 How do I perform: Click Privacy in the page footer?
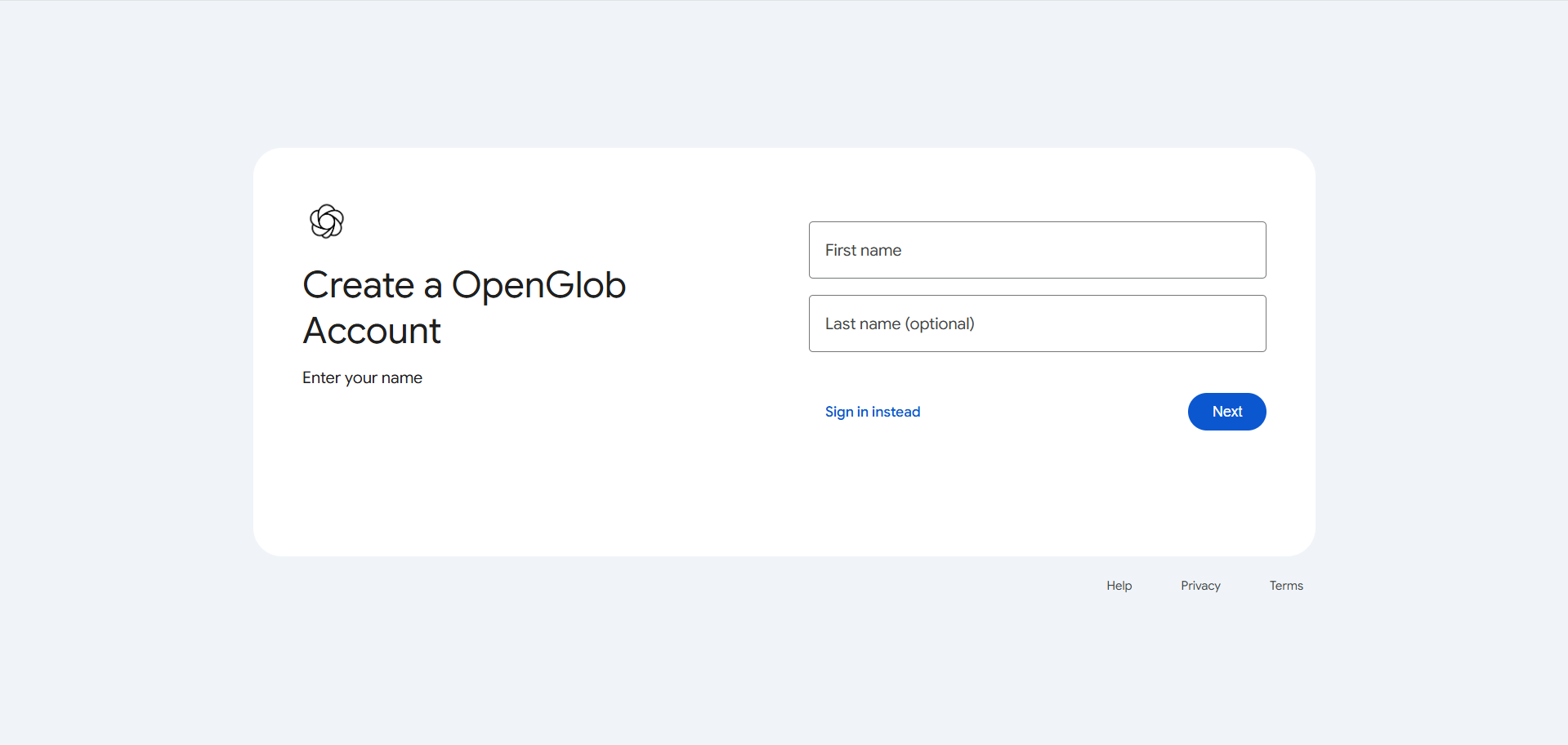coord(1199,586)
